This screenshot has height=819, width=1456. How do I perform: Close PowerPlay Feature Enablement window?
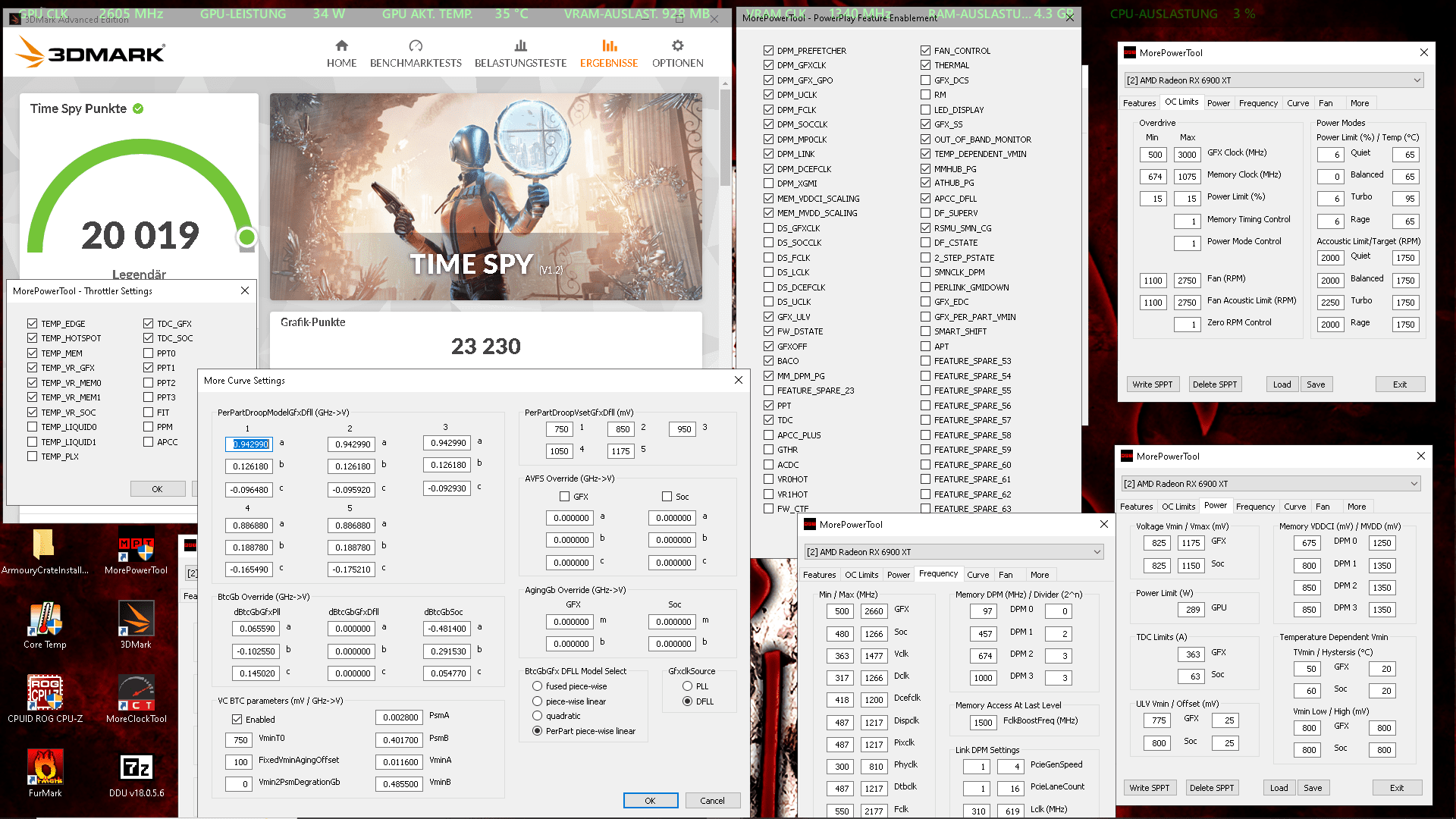pyautogui.click(x=1070, y=17)
